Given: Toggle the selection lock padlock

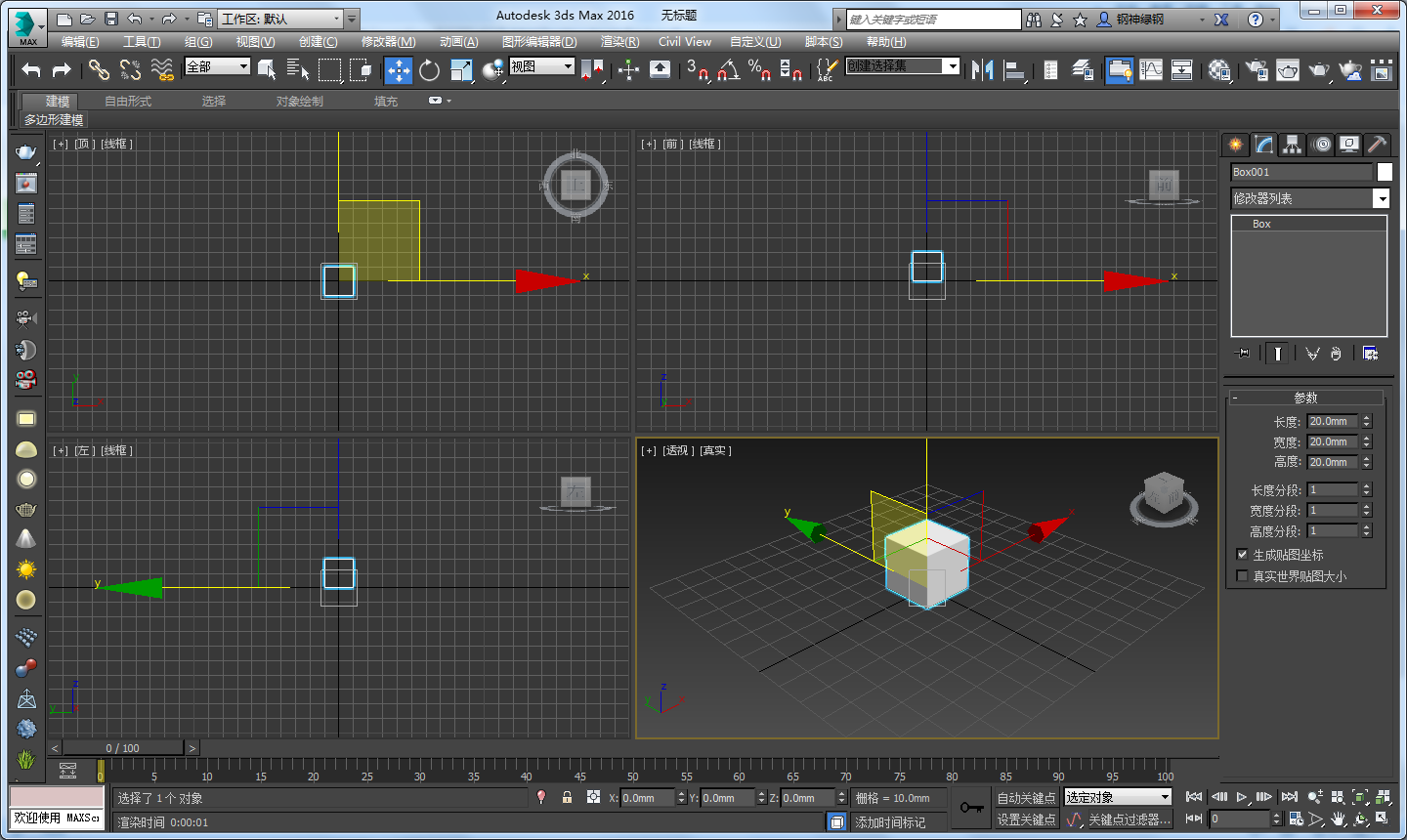Looking at the screenshot, I should point(567,797).
